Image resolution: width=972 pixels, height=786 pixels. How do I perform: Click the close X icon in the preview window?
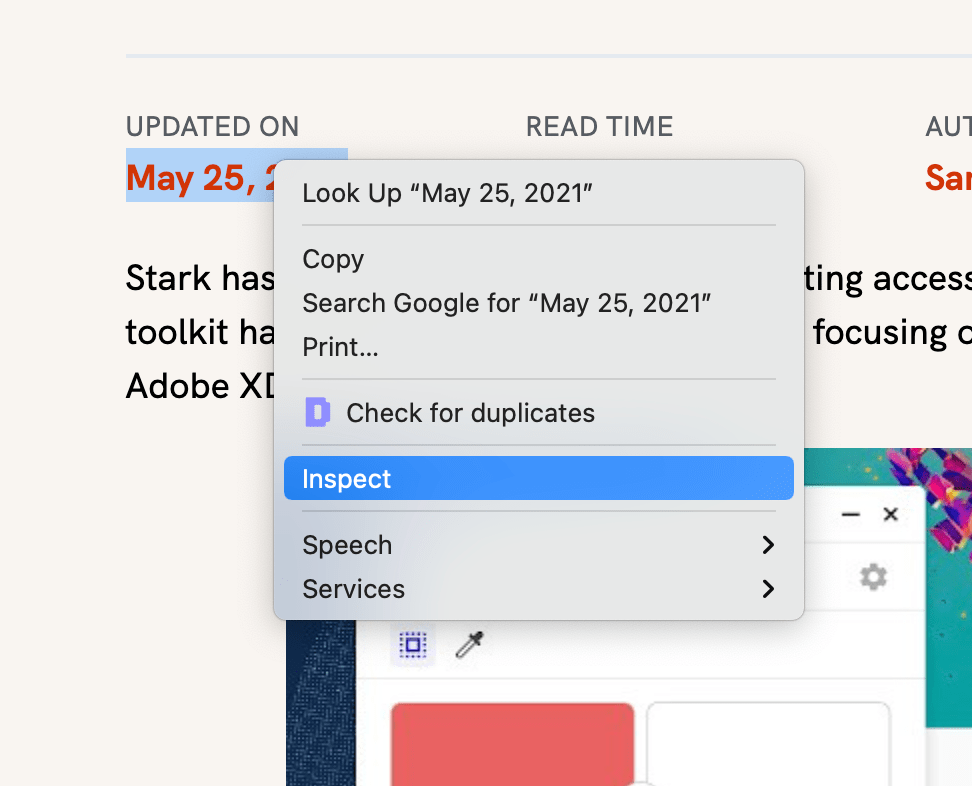point(890,514)
